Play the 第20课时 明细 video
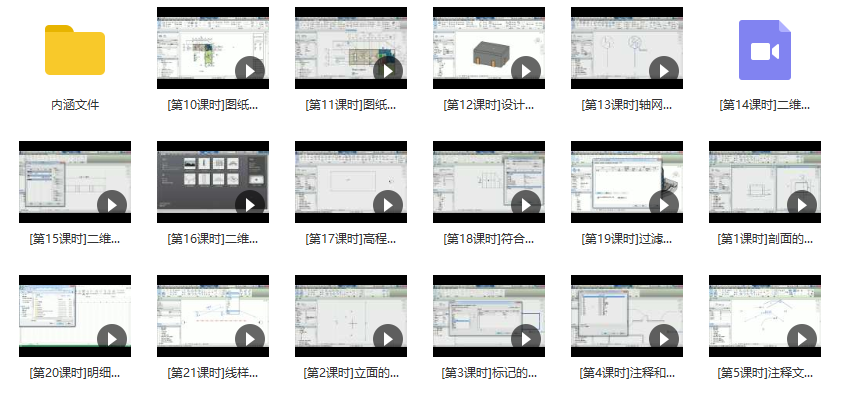The image size is (848, 396). [112, 339]
